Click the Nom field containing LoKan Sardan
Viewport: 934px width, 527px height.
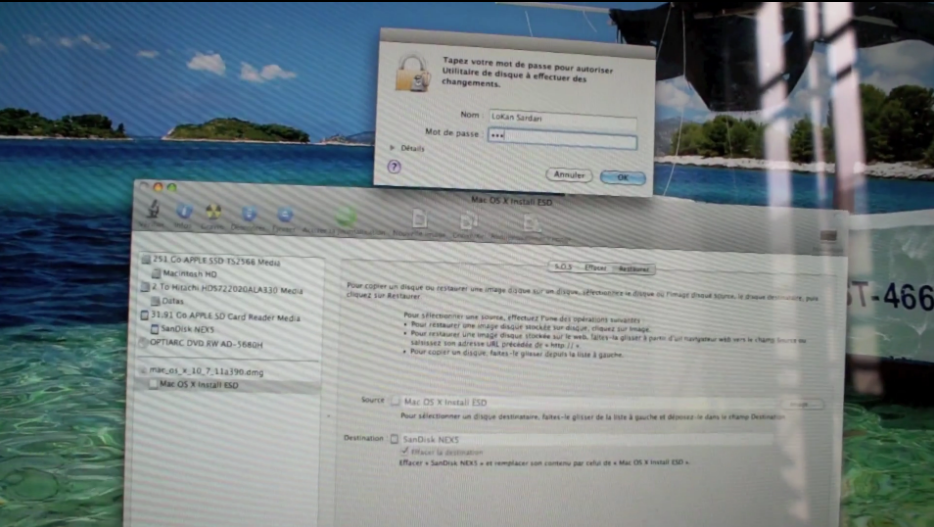tap(562, 118)
